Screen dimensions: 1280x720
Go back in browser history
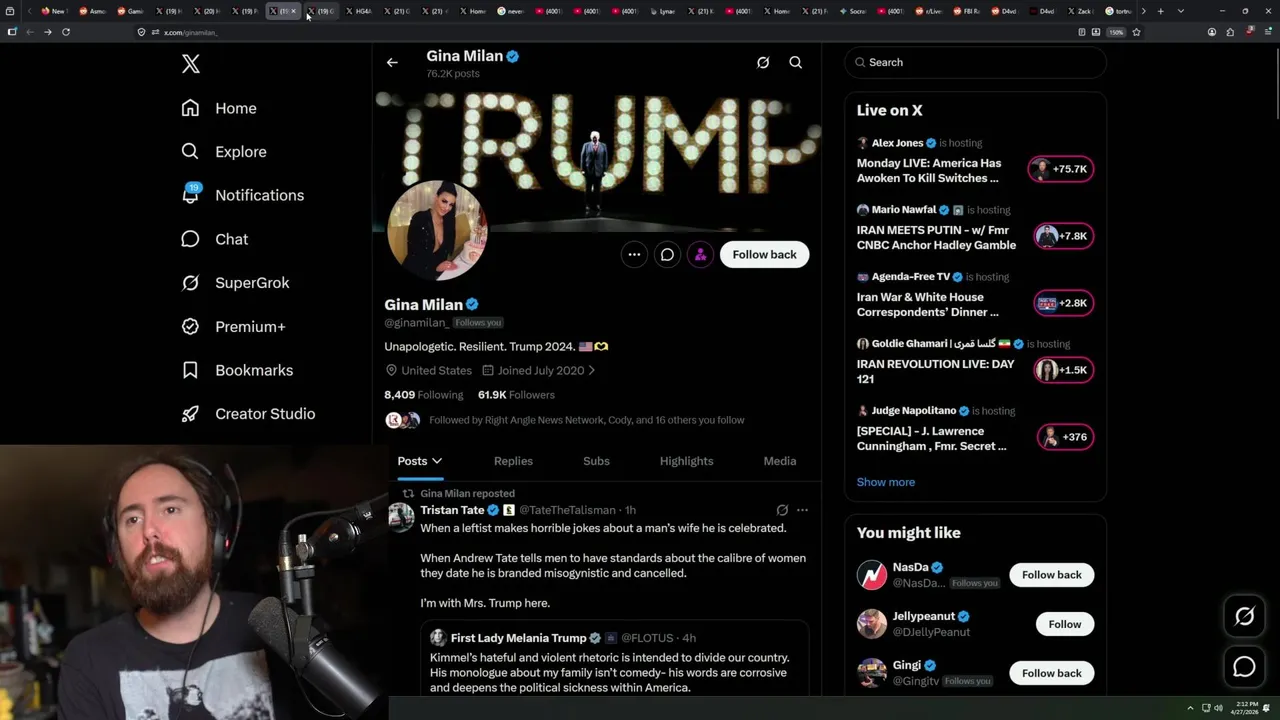(x=29, y=32)
